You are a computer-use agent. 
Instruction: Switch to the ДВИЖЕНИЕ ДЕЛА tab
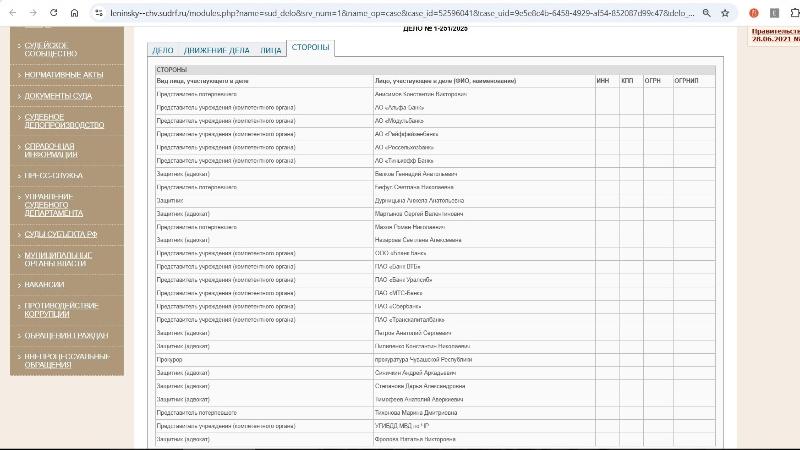coord(217,50)
